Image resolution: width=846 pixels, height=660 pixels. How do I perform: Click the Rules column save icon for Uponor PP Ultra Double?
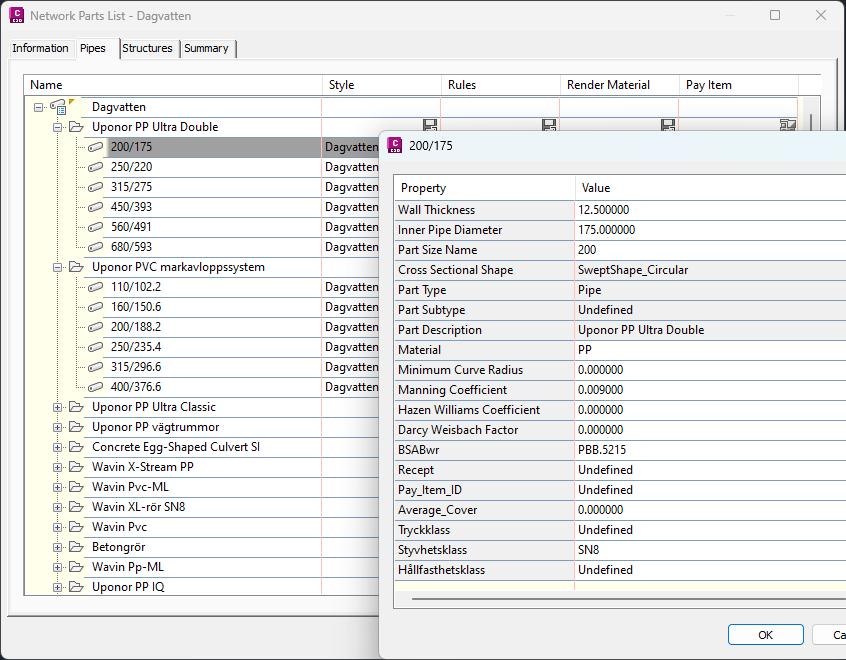tap(549, 125)
